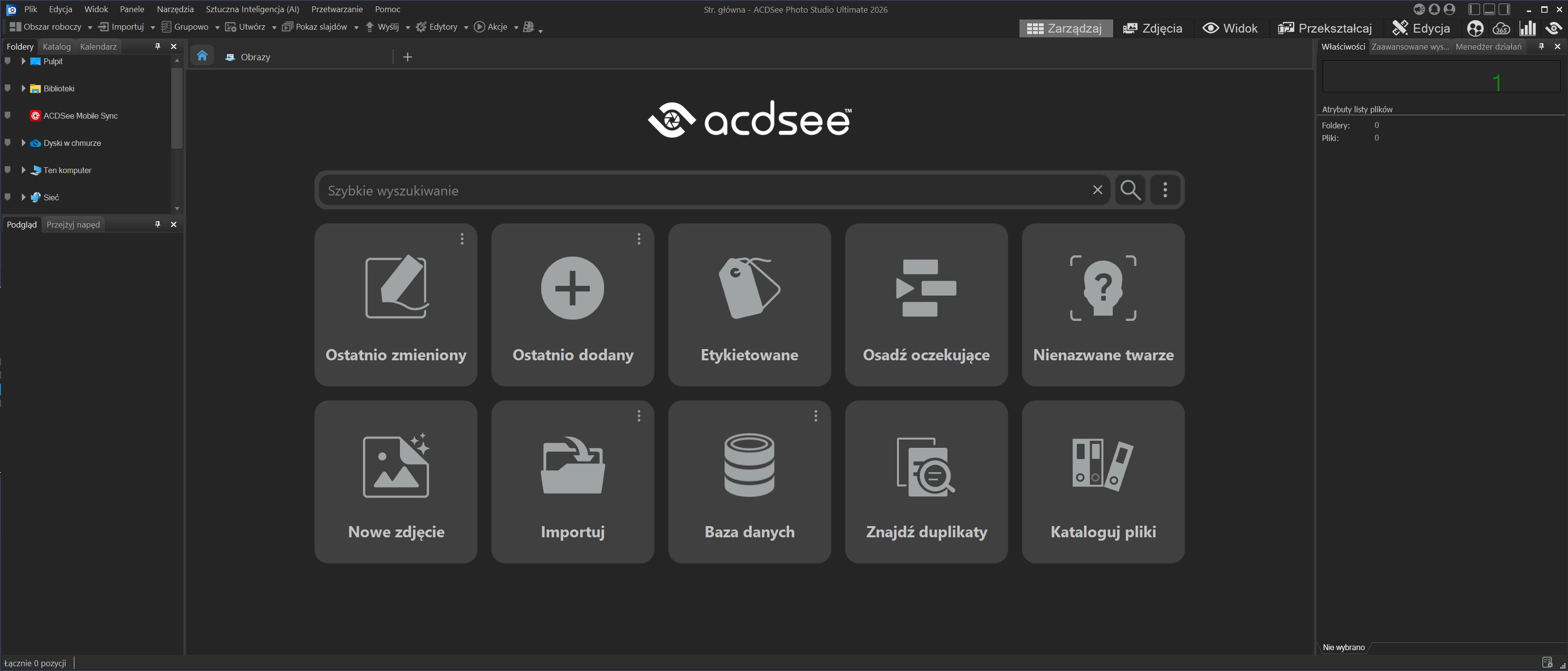Switch to the Przejżyj napęd tab

pos(73,224)
